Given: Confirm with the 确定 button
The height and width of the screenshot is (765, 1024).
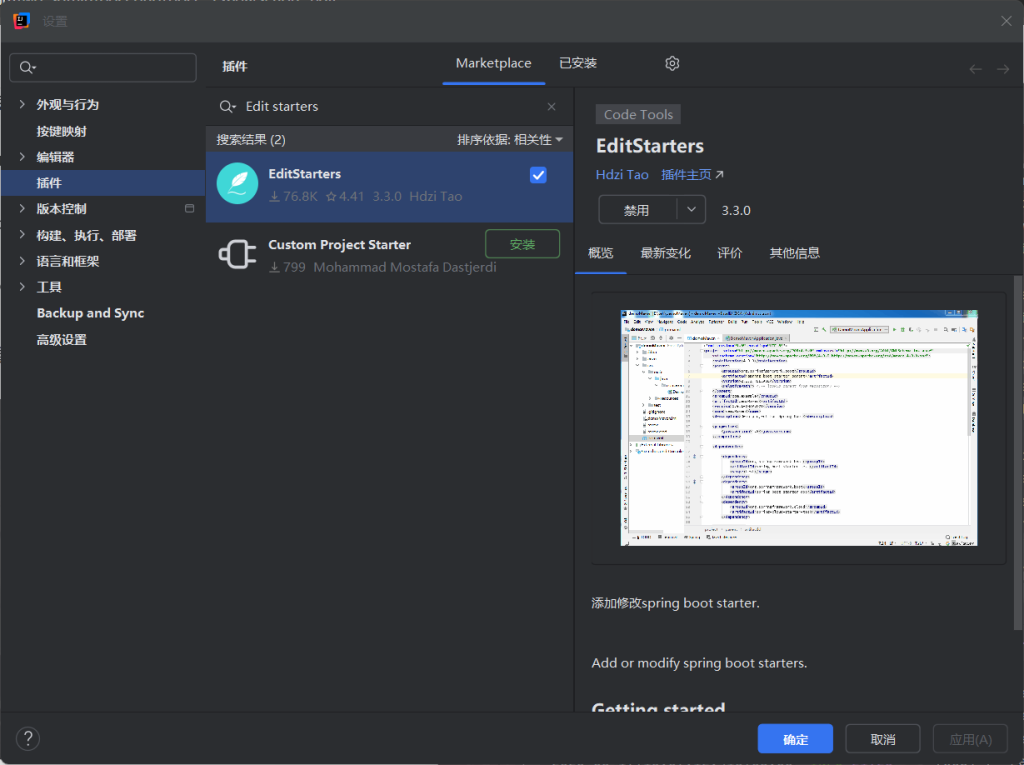Looking at the screenshot, I should pos(795,739).
